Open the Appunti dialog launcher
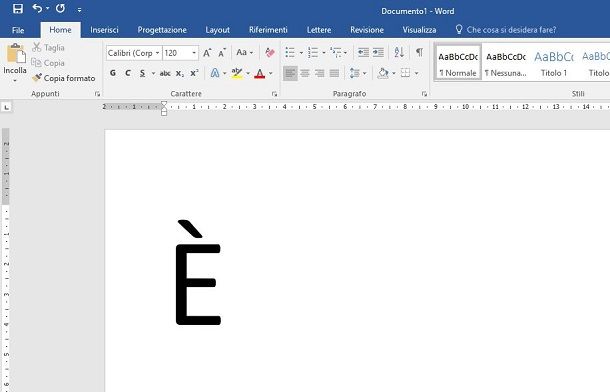This screenshot has width=610, height=392. (97, 94)
